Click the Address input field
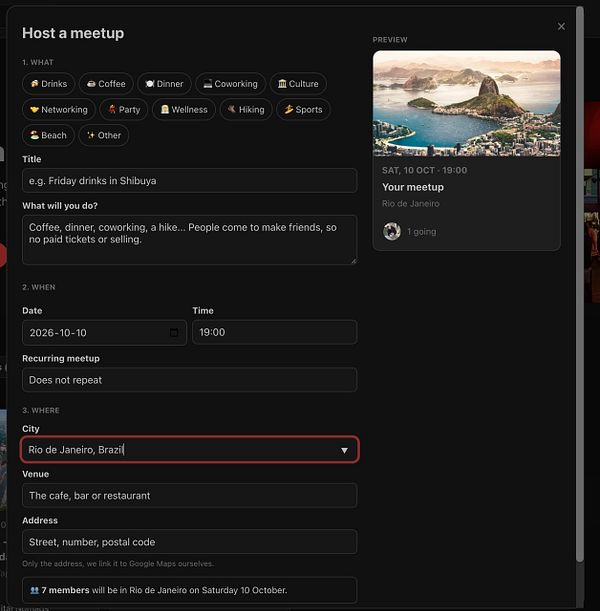 click(190, 542)
